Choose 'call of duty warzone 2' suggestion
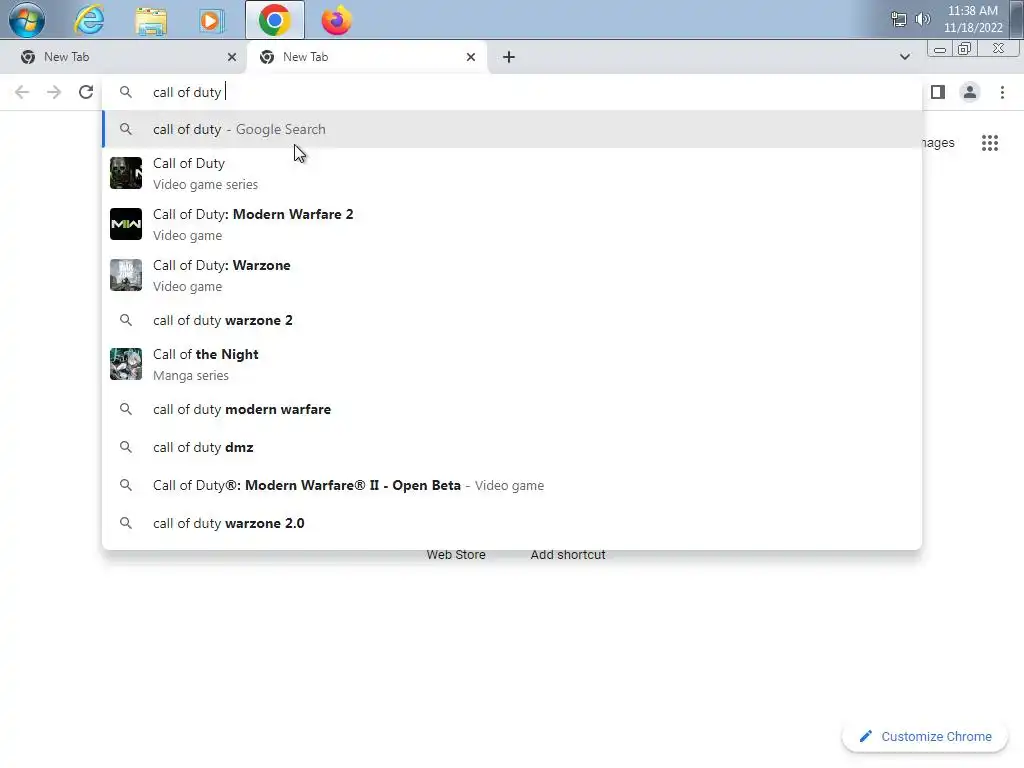 [x=512, y=320]
